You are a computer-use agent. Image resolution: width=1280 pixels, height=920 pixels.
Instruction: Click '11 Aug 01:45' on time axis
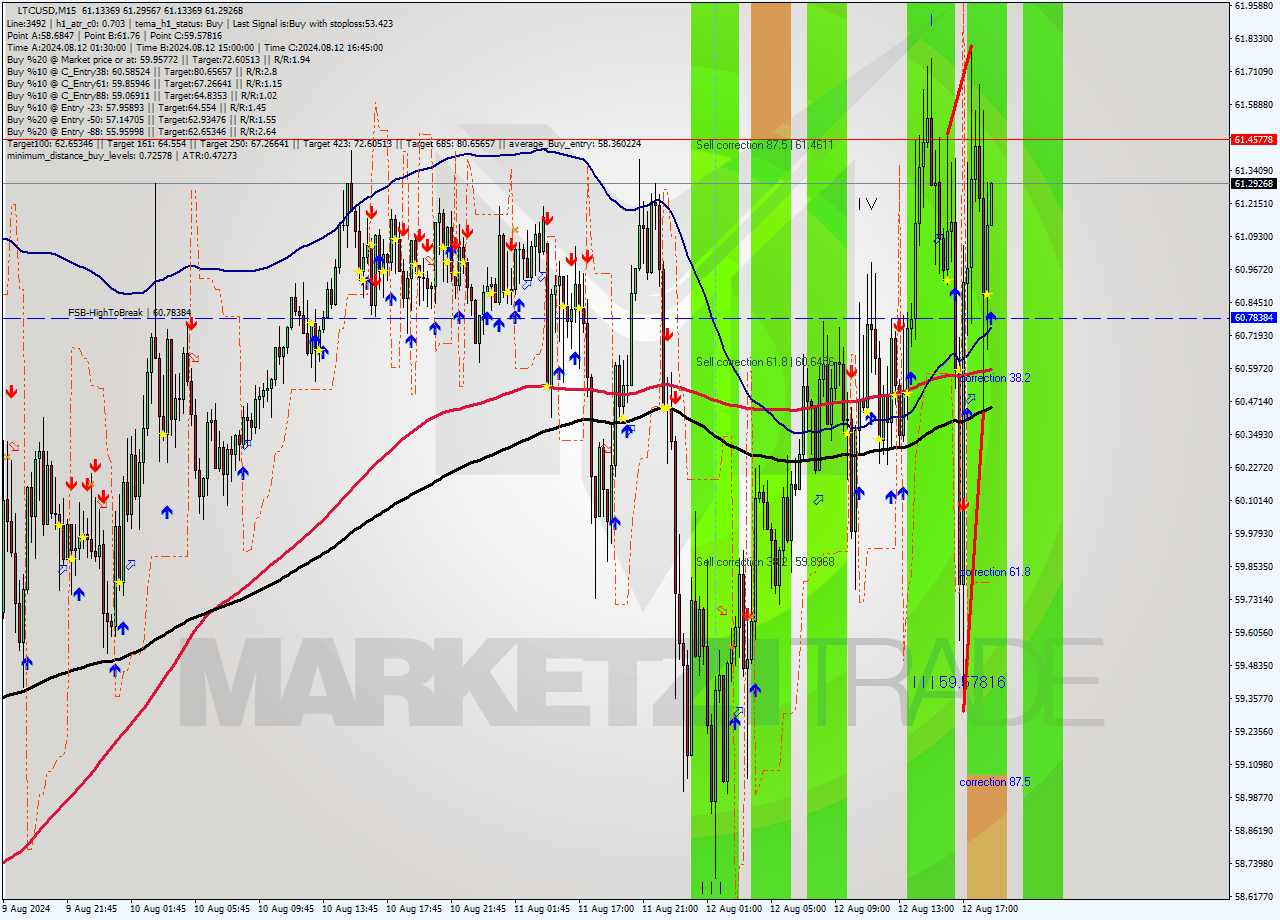coord(542,909)
